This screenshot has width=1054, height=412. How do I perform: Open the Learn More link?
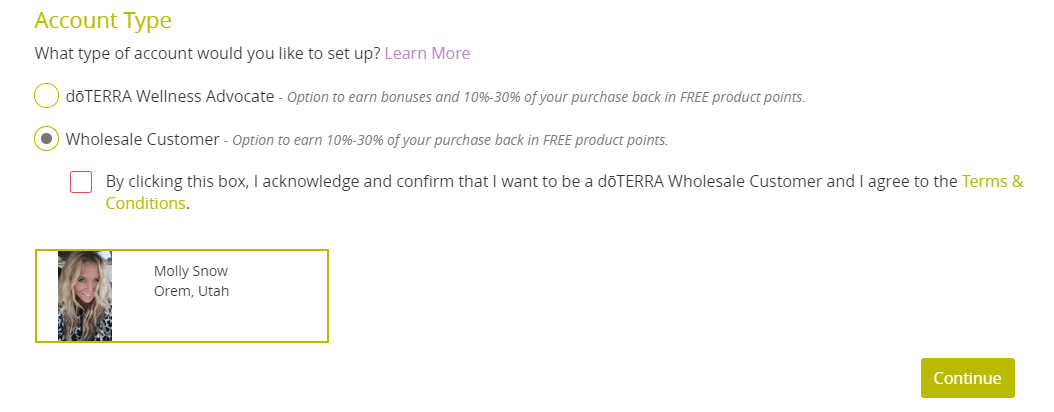coord(427,53)
